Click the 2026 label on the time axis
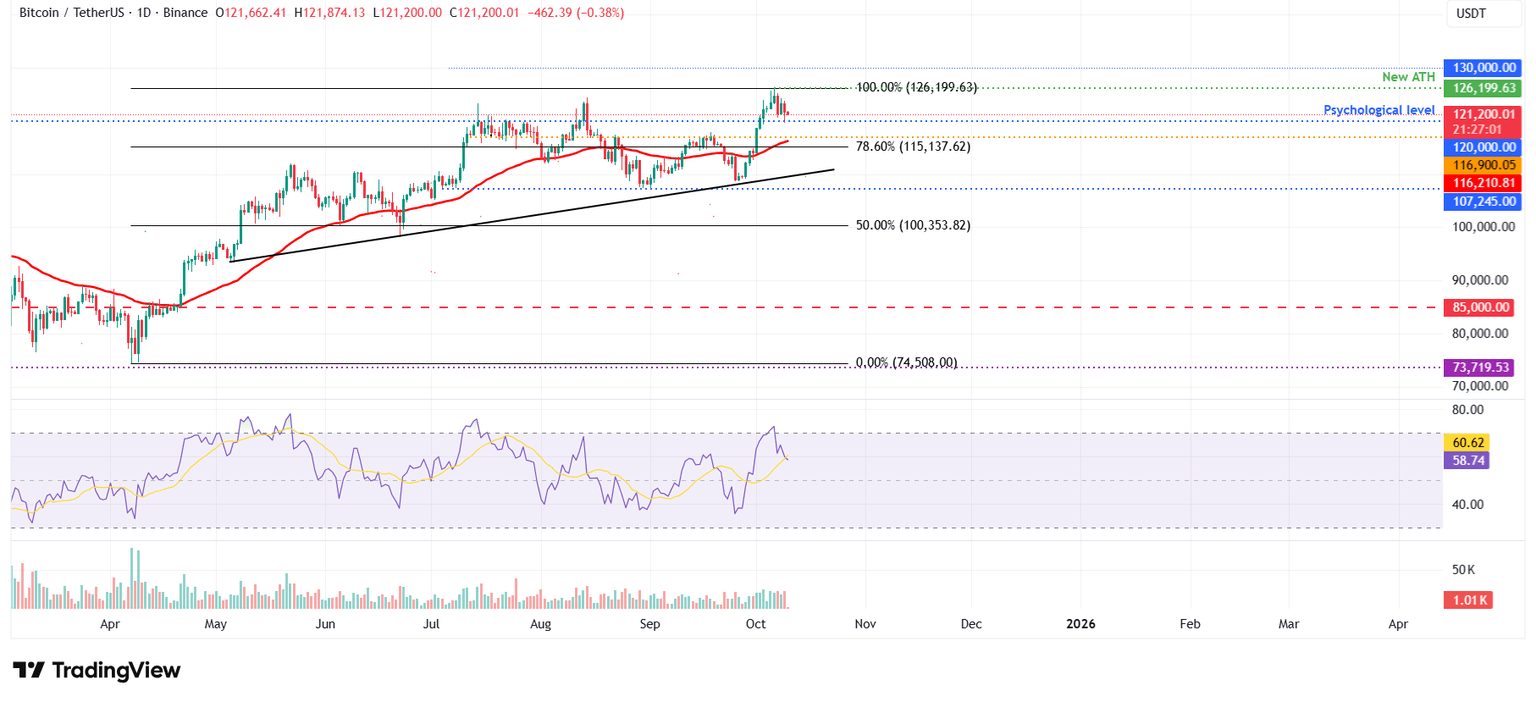Viewport: 1536px width, 702px height. [1079, 624]
